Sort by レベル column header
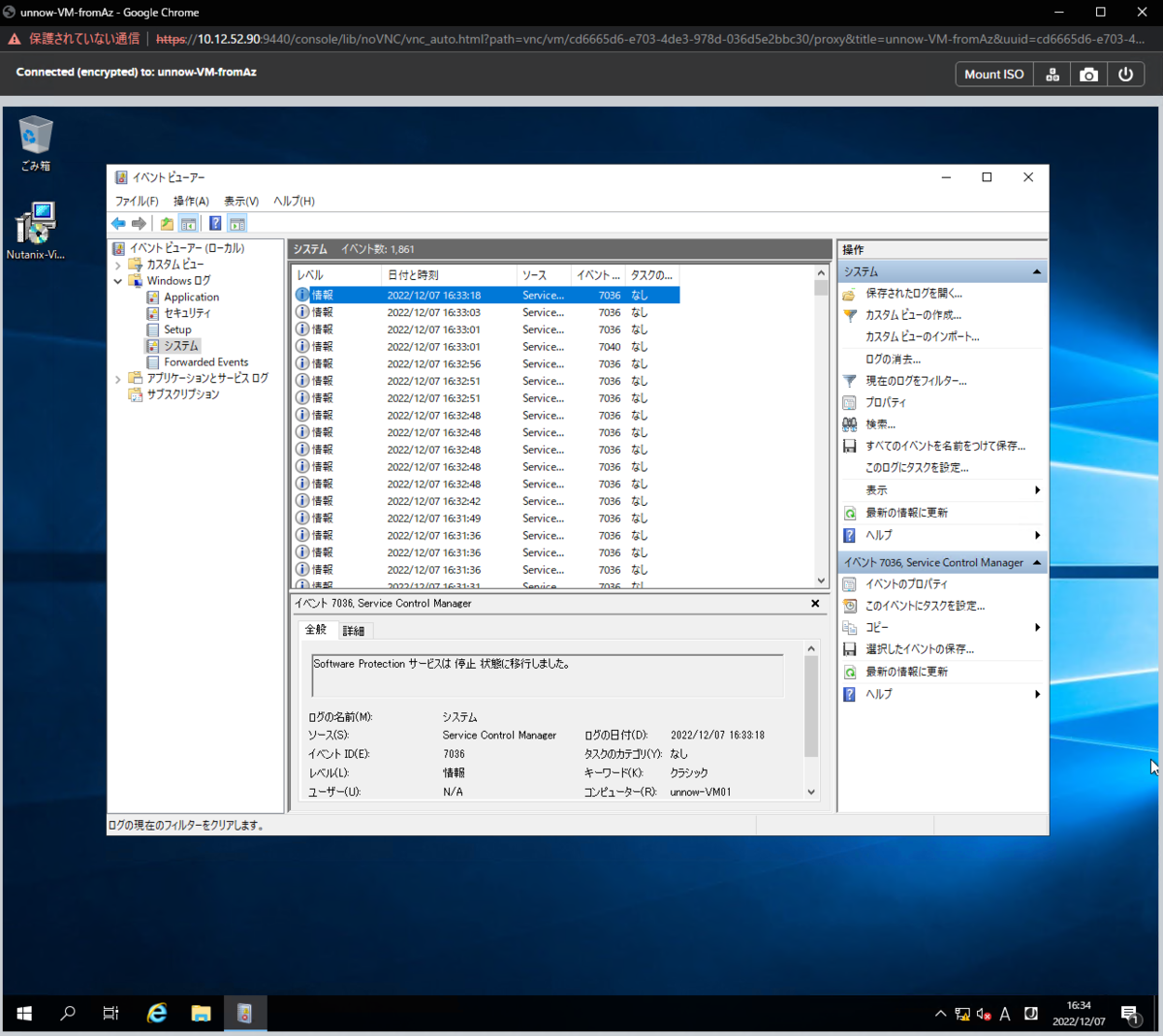This screenshot has width=1163, height=1036. click(x=337, y=275)
